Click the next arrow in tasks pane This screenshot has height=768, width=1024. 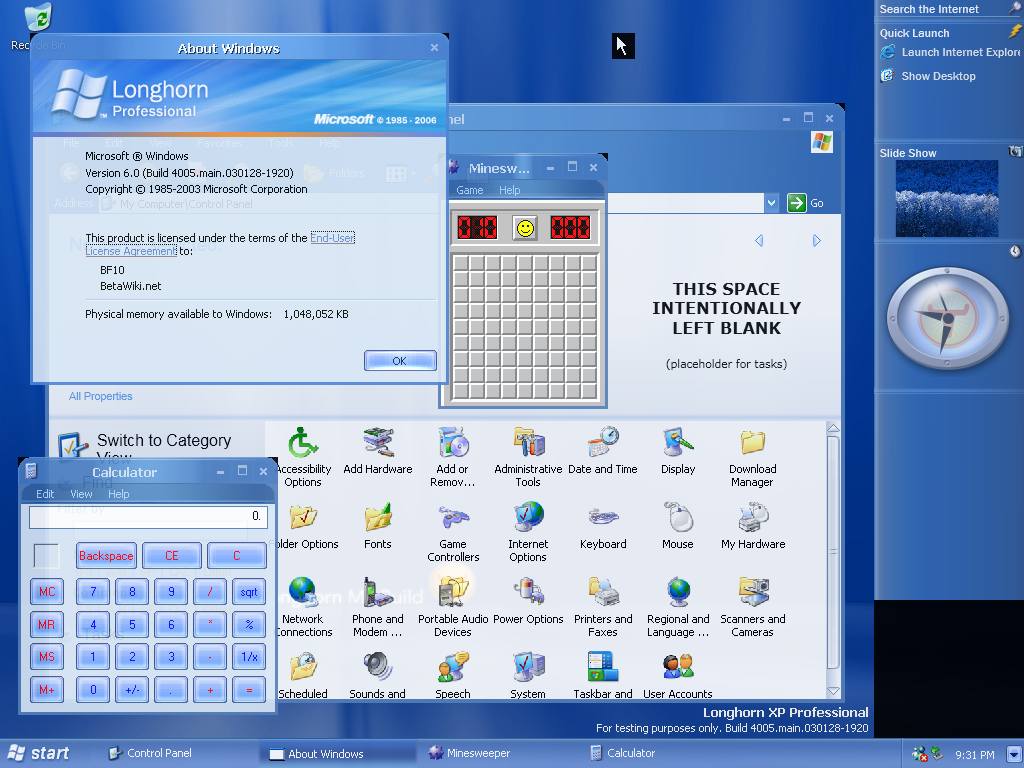pos(816,241)
